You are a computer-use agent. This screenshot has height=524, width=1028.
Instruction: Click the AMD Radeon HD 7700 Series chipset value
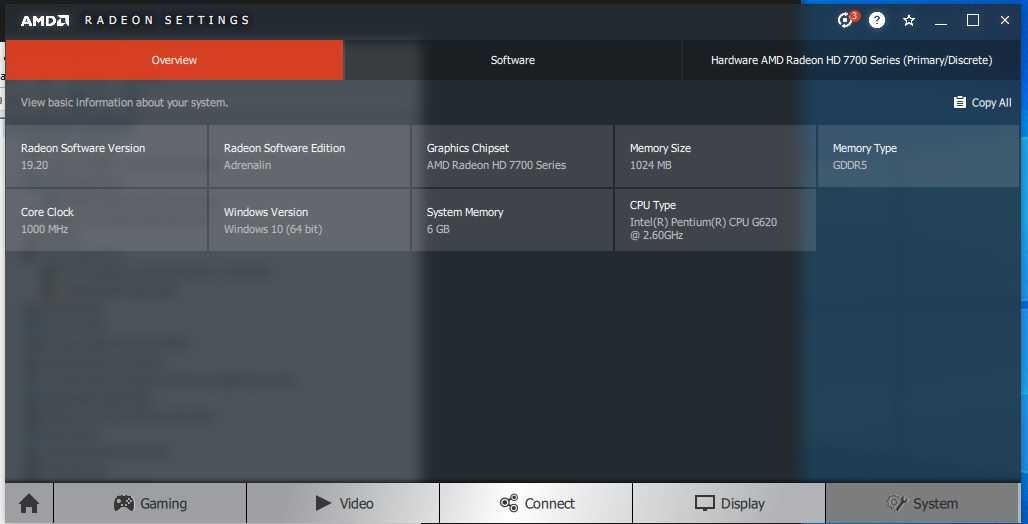point(496,165)
